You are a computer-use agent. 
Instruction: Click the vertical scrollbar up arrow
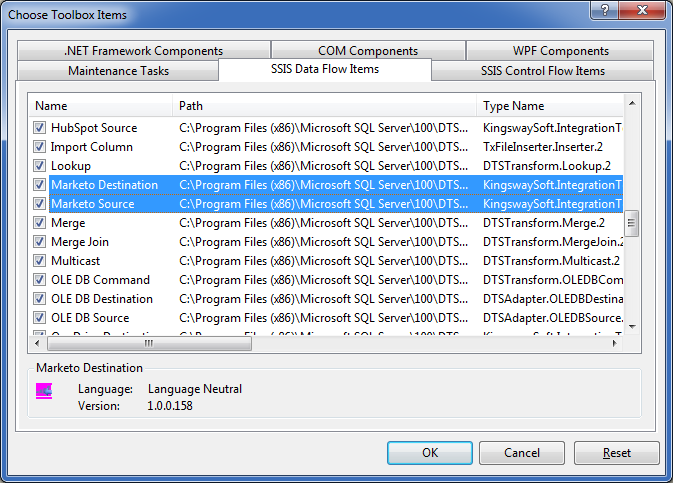(x=632, y=103)
